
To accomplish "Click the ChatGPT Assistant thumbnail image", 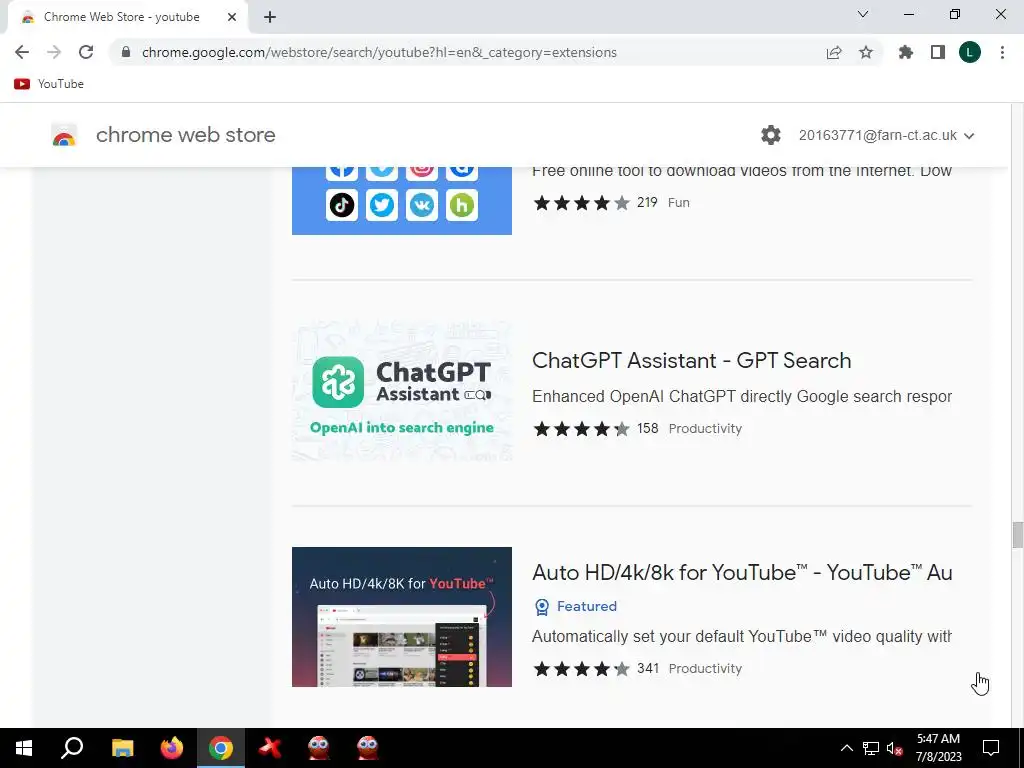I will tap(402, 391).
